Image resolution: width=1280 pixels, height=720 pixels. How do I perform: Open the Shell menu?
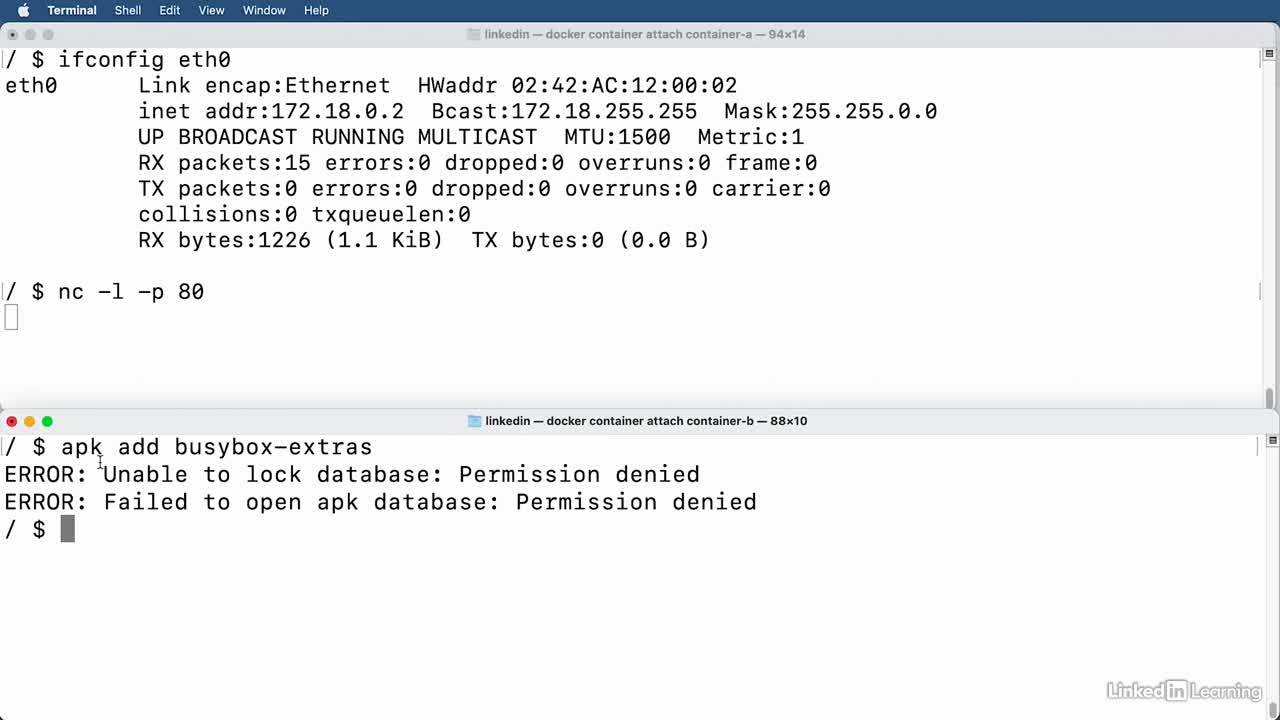point(128,10)
